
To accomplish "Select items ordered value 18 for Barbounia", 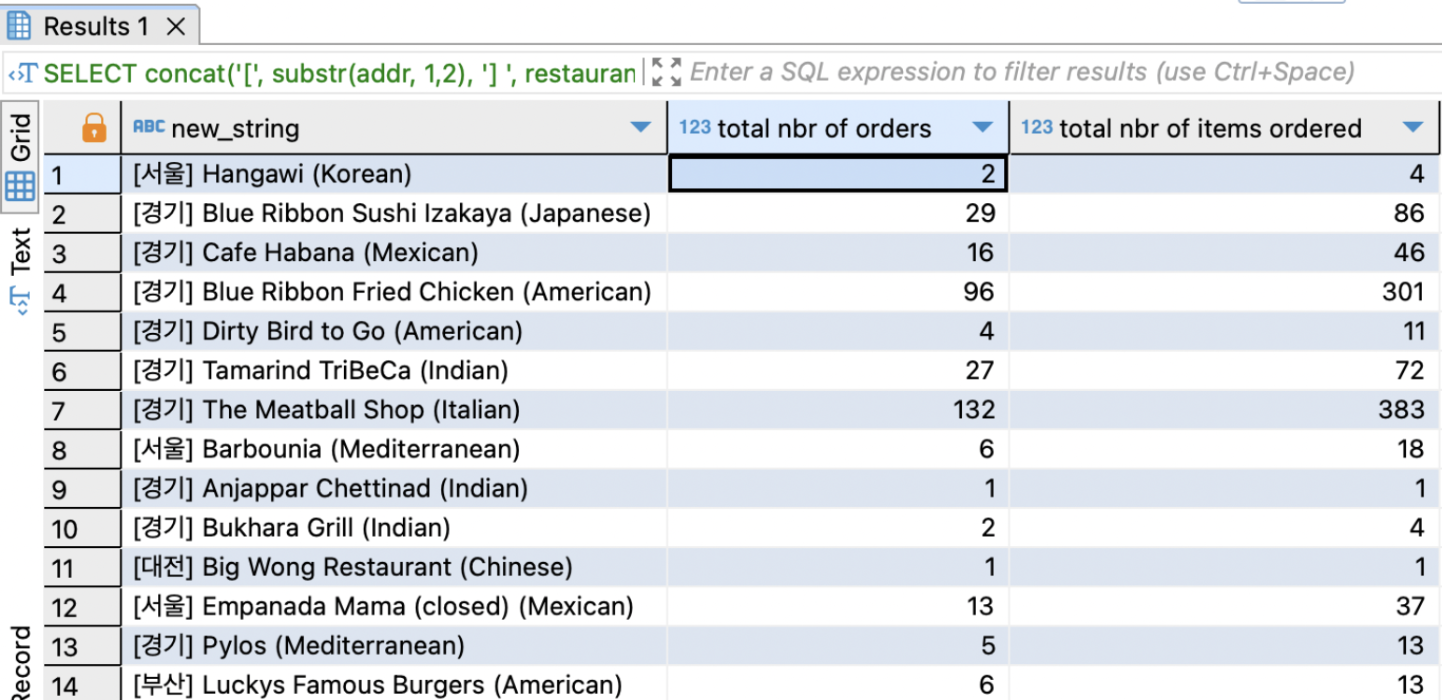I will (1225, 450).
